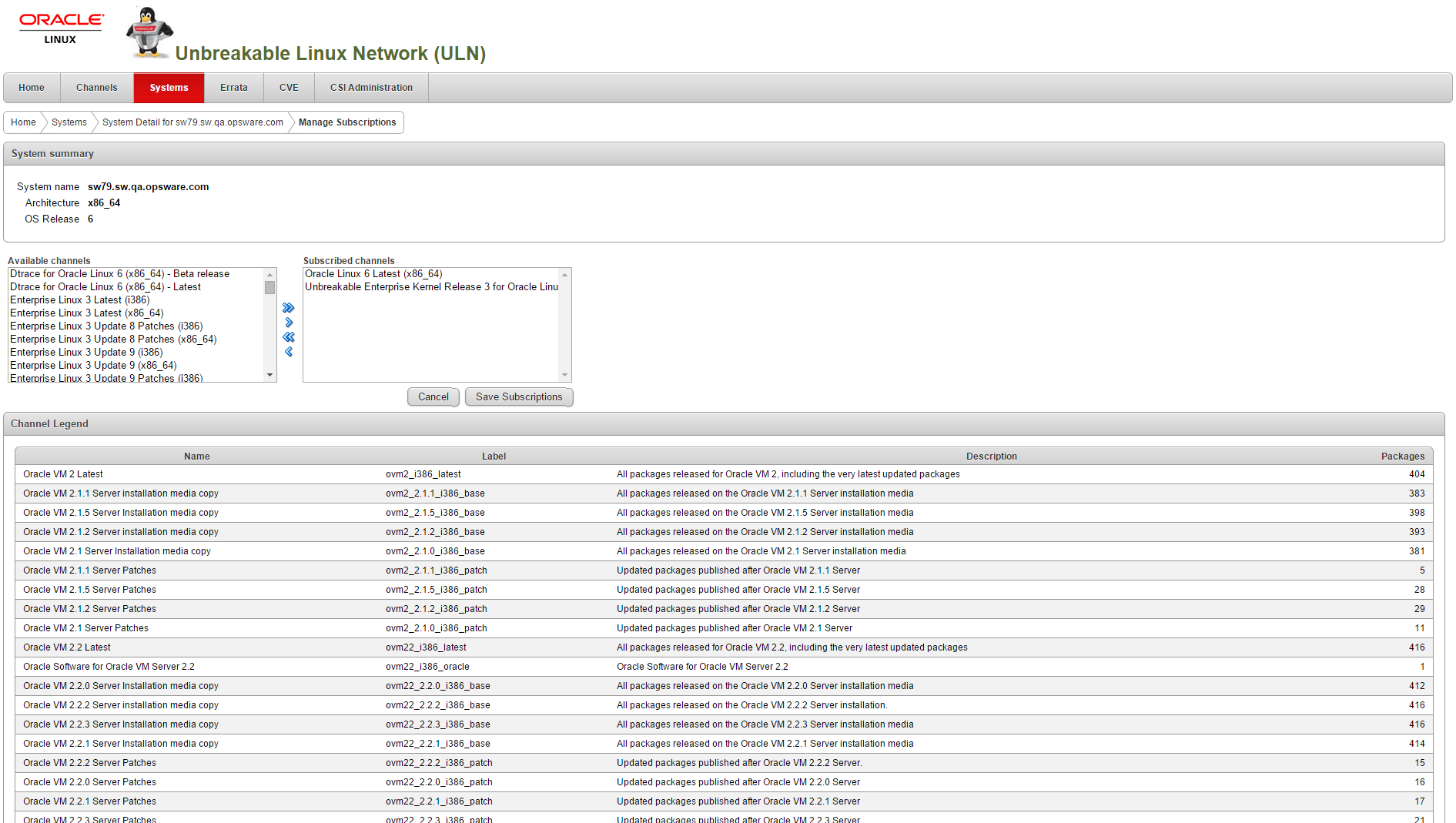Click Oracle Software for Oracle VM Server 2.2 name

pyautogui.click(x=109, y=667)
